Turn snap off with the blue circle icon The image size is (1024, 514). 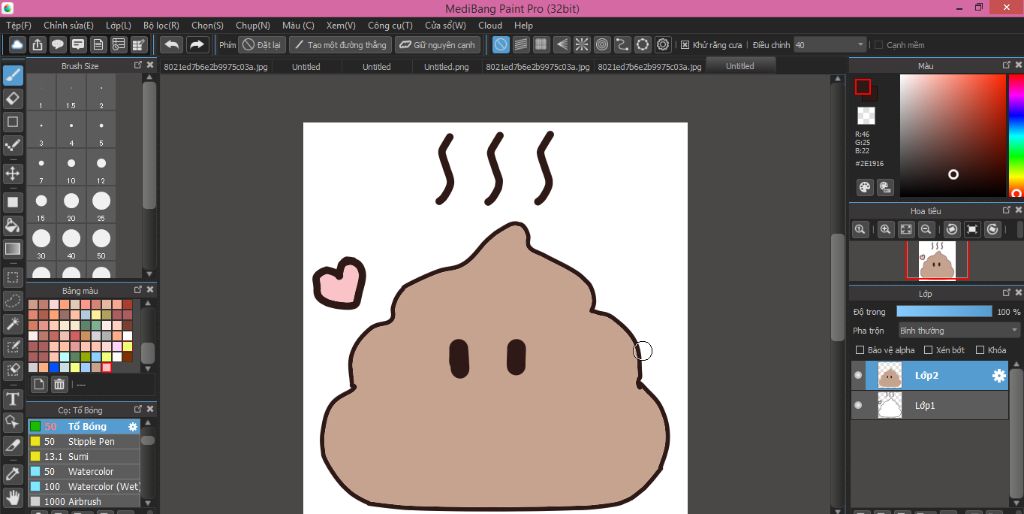(x=500, y=44)
